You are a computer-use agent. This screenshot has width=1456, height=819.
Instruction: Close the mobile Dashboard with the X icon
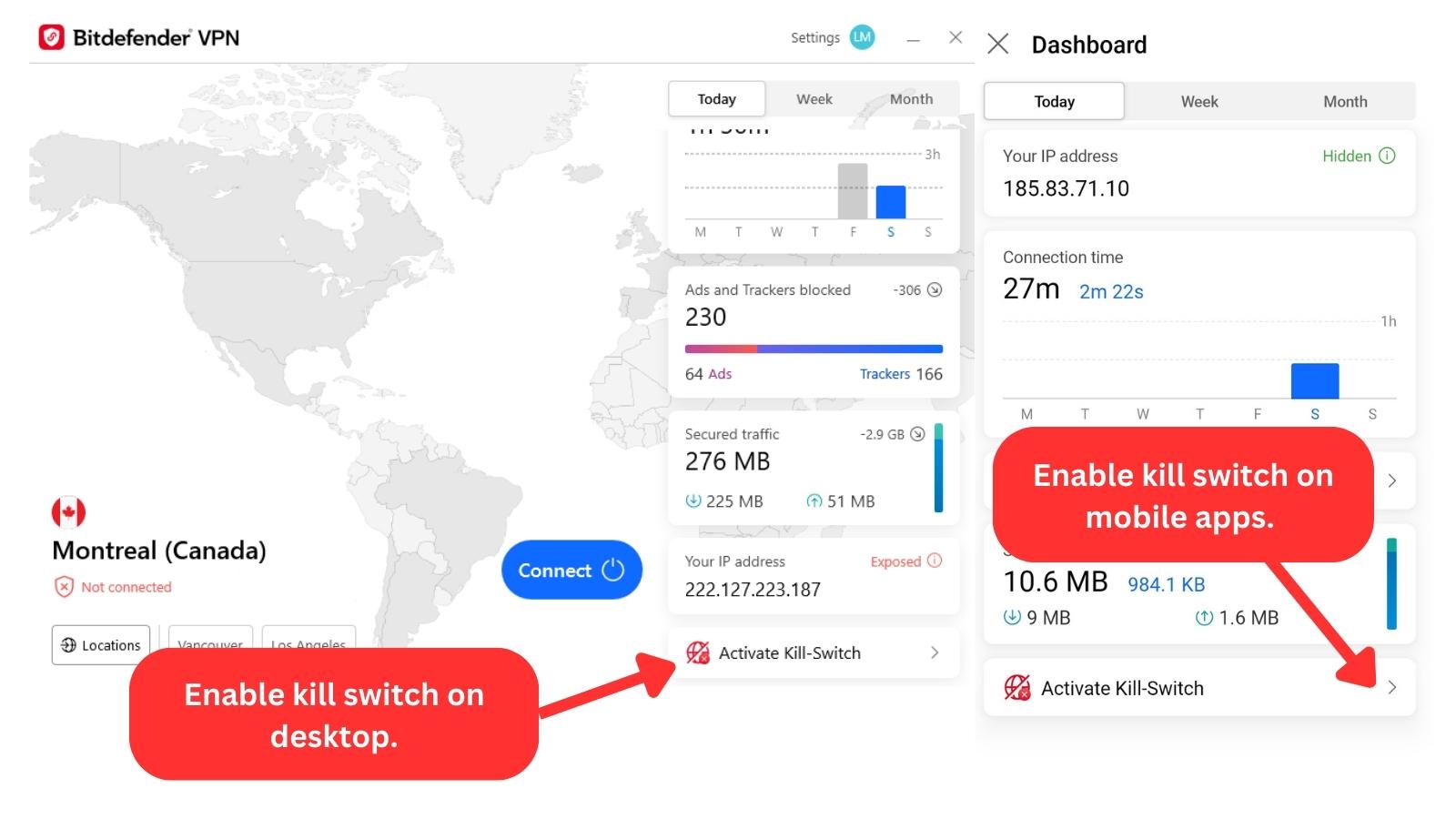tap(997, 44)
